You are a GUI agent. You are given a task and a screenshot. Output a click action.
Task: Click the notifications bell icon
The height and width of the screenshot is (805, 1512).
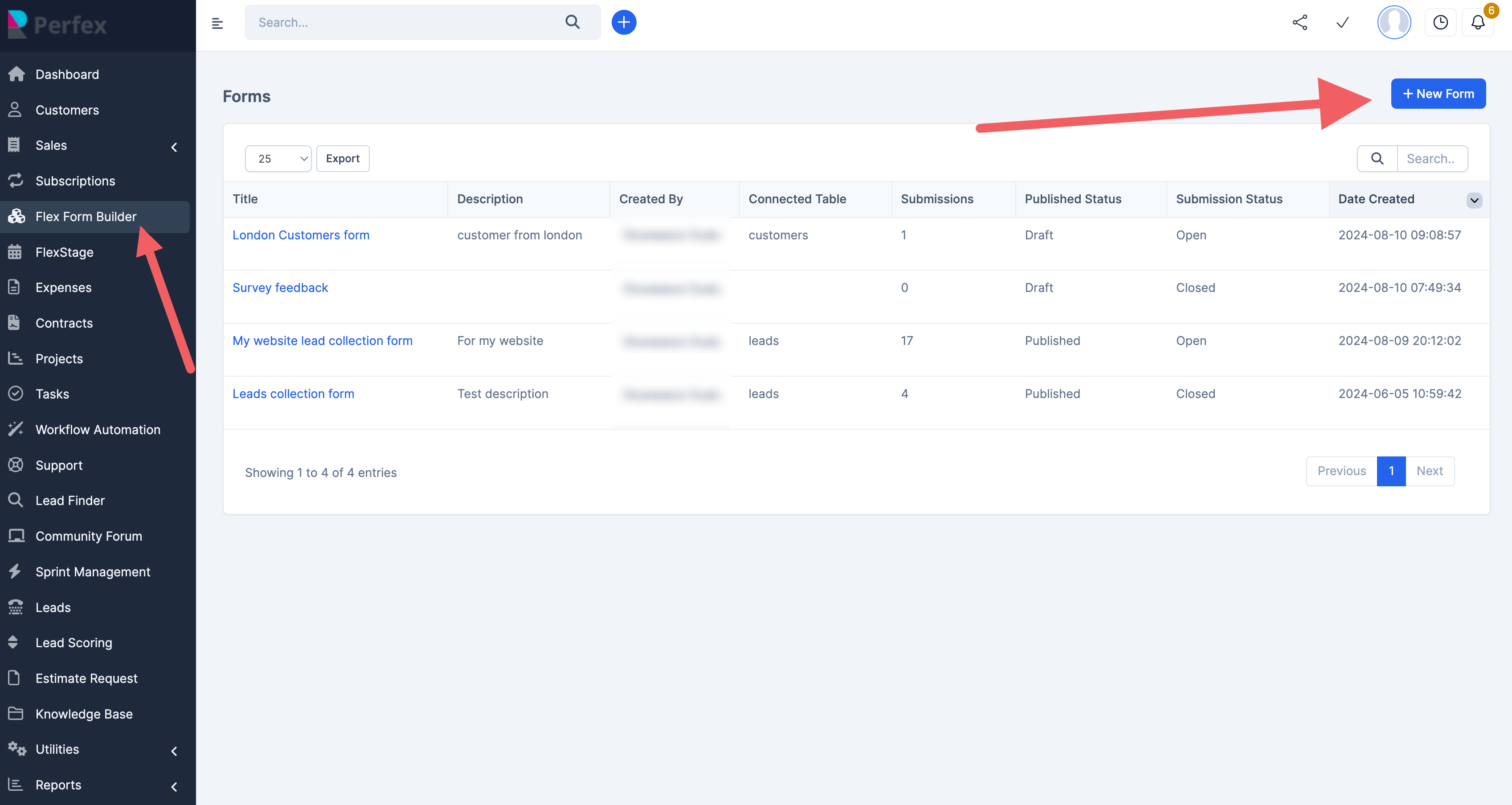tap(1477, 22)
